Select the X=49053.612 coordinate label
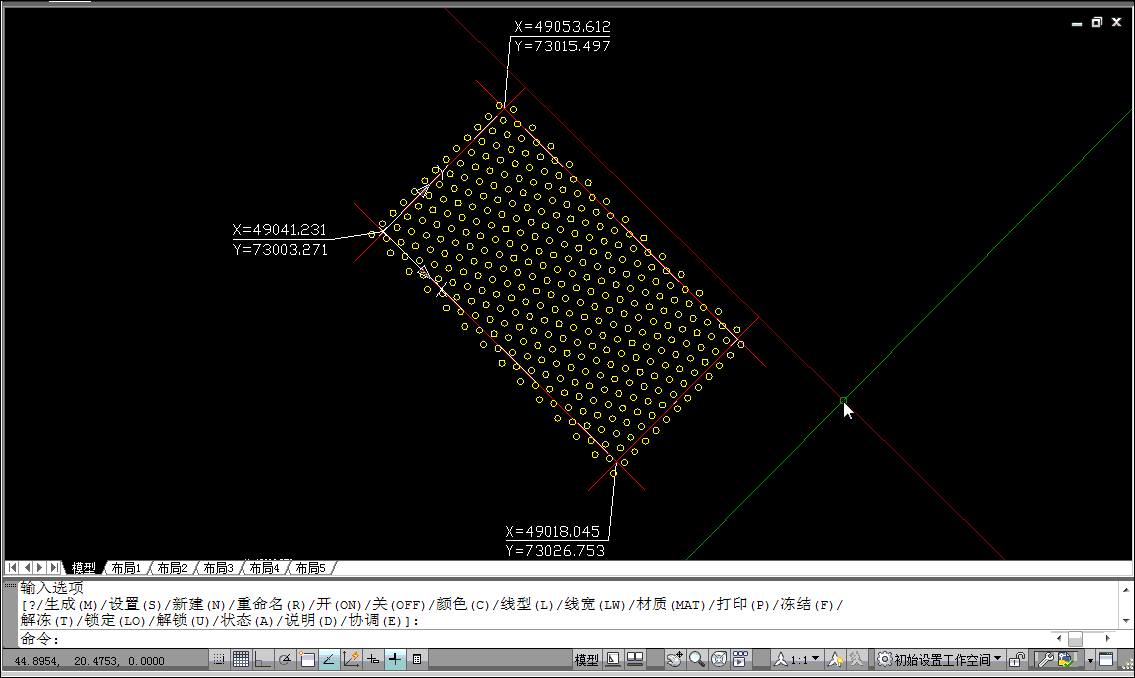The width and height of the screenshot is (1135, 678). click(562, 27)
